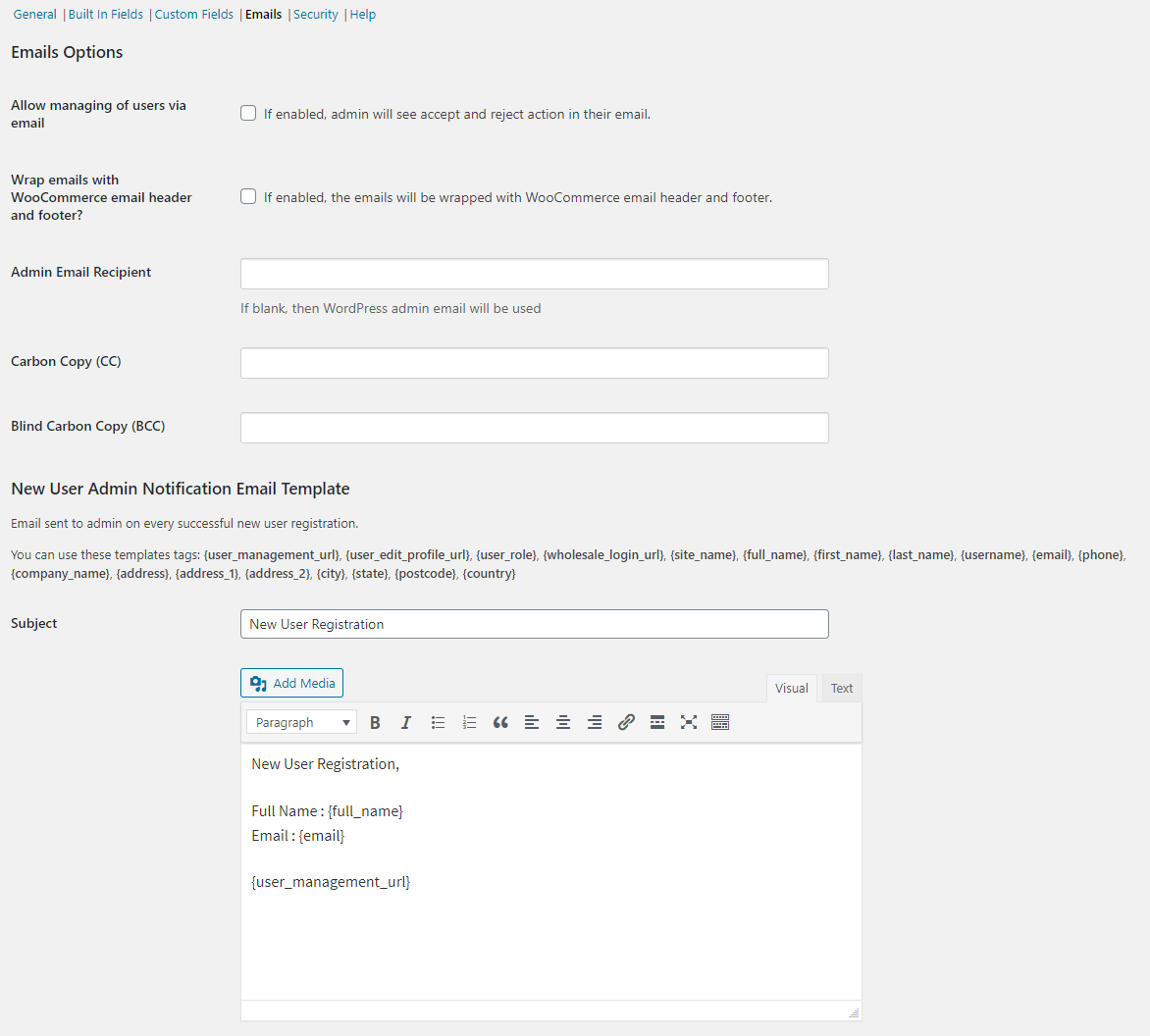
Task: Apply bold formatting in the email editor
Action: point(375,722)
